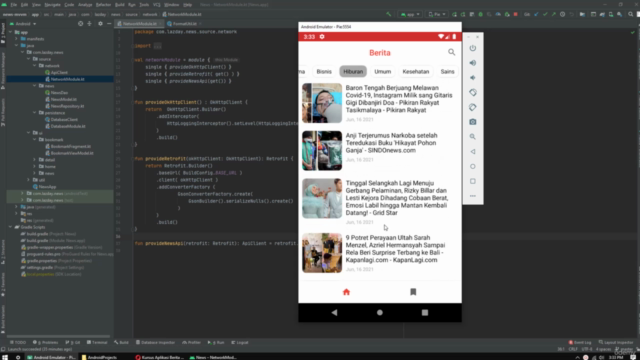Select the NetworkModule.kt editor tab
Screen dimensions: 640x360
(x=139, y=24)
